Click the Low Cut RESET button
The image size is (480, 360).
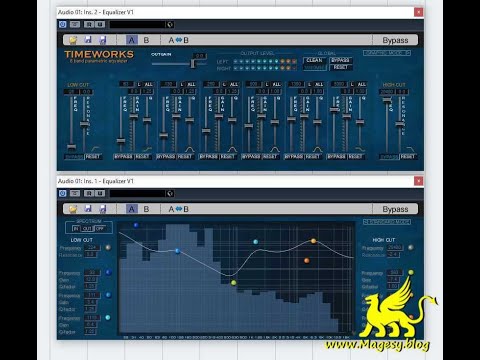tap(93, 157)
